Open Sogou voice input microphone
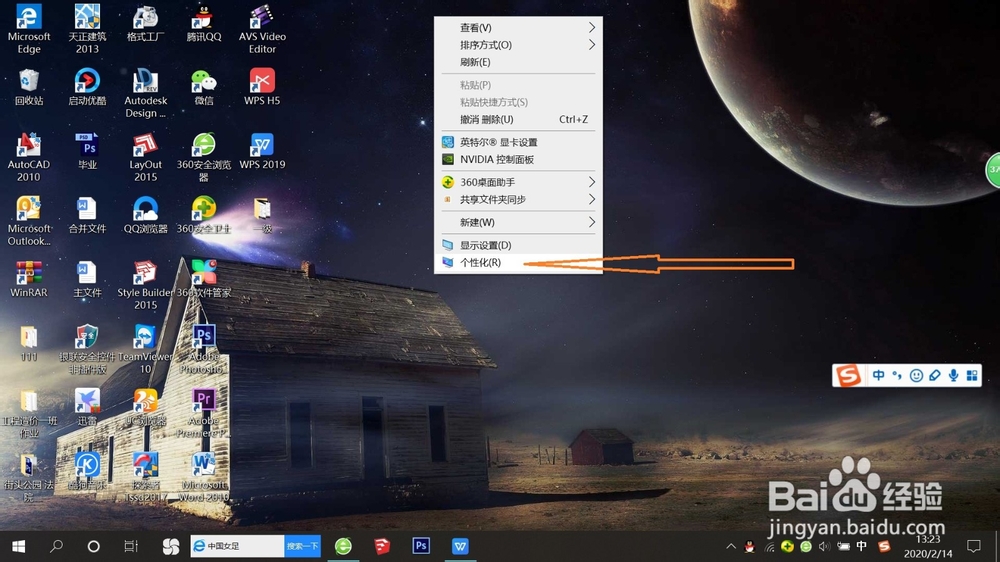This screenshot has height=562, width=1000. pos(953,375)
